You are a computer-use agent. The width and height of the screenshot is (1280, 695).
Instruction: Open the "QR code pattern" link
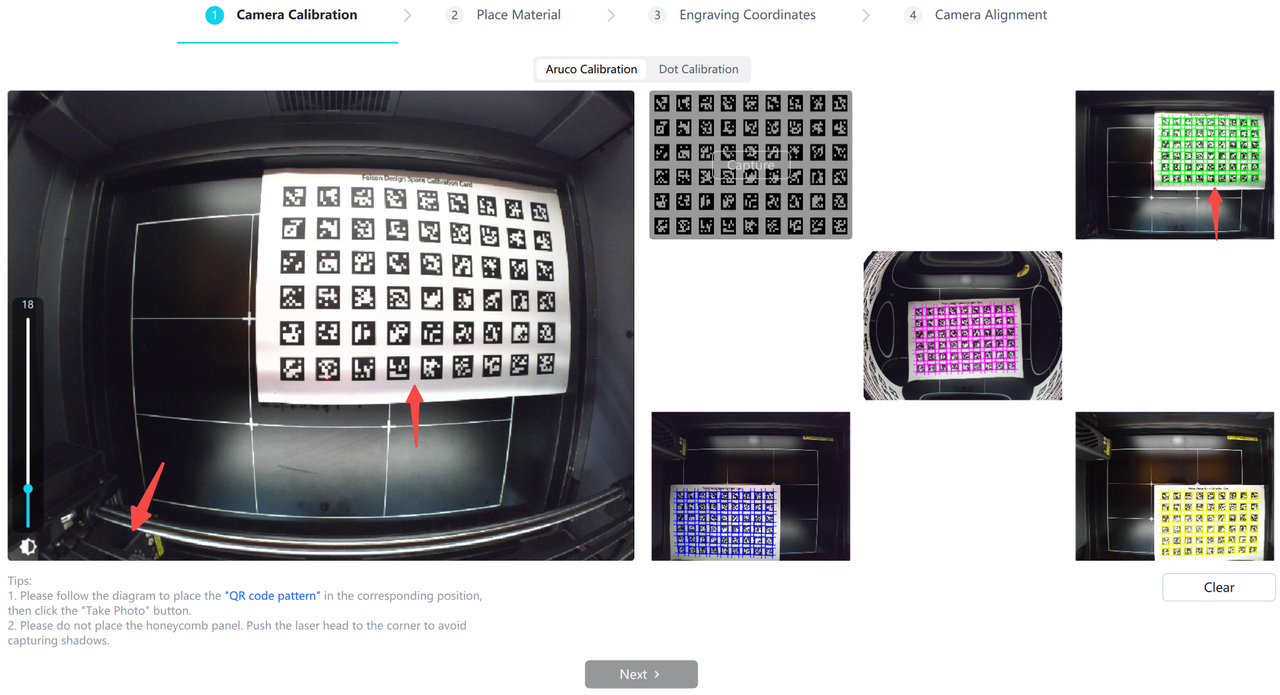(x=272, y=595)
